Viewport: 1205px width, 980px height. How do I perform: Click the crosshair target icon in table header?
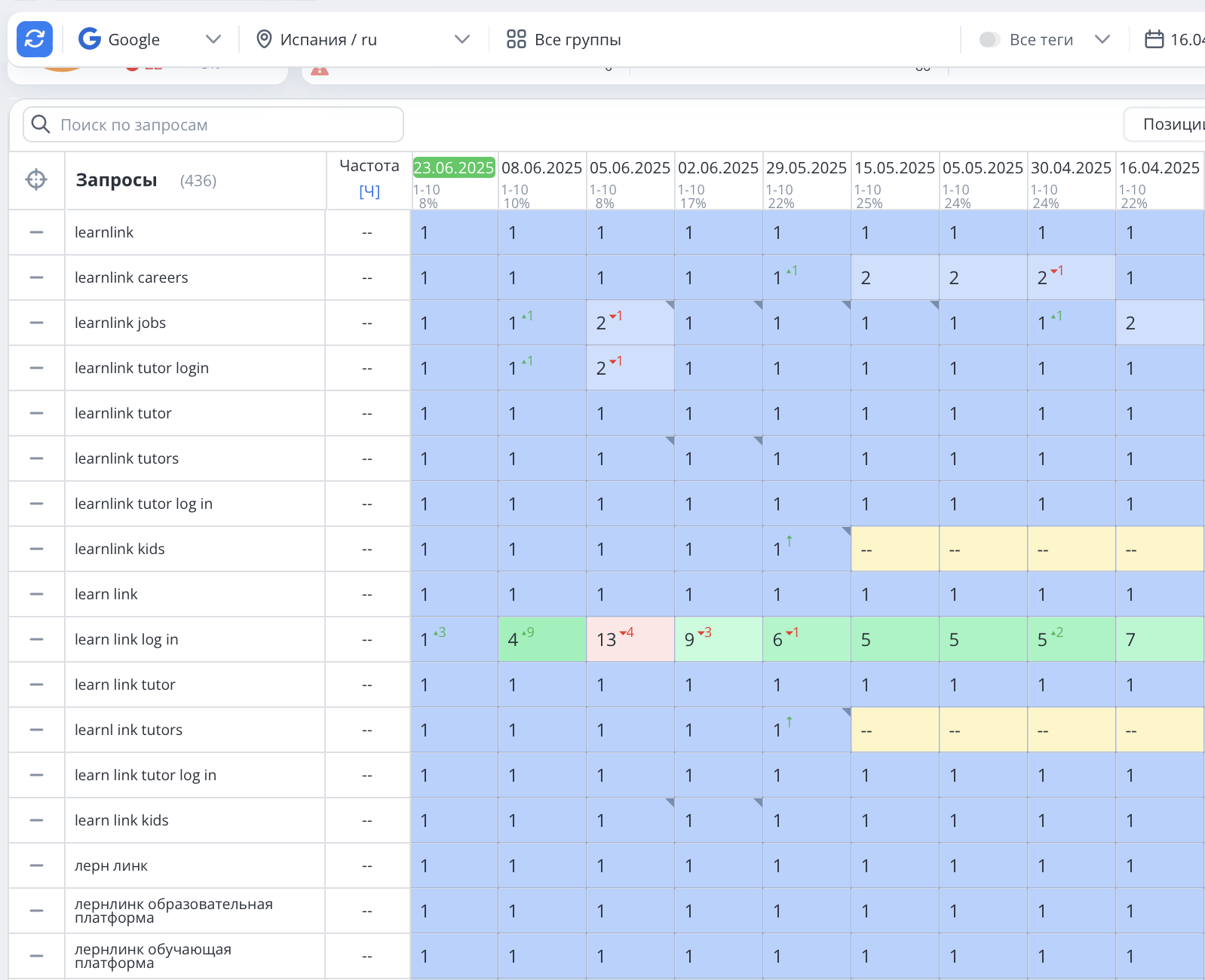36,180
